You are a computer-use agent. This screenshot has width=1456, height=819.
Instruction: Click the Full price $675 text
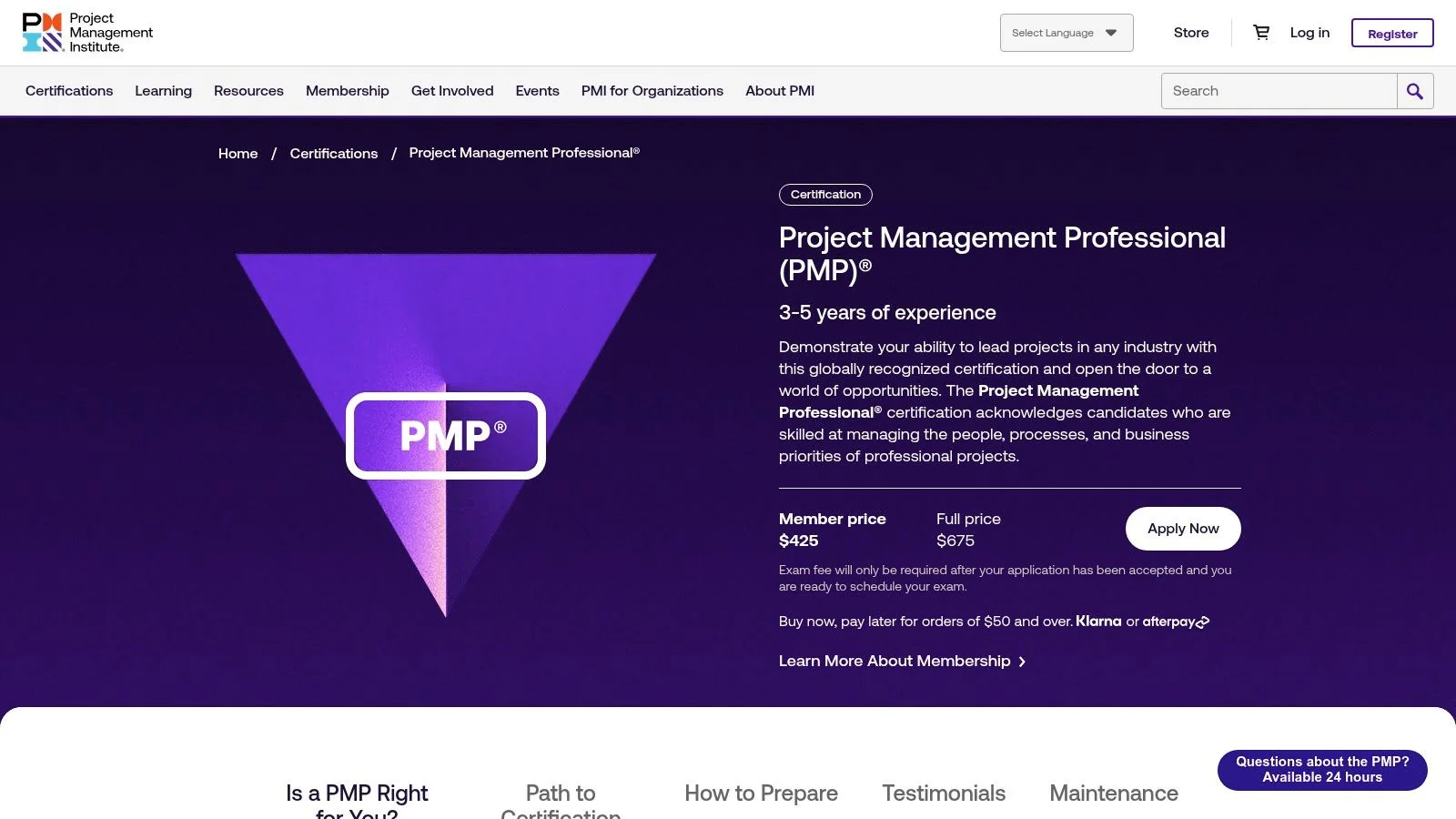coord(968,530)
